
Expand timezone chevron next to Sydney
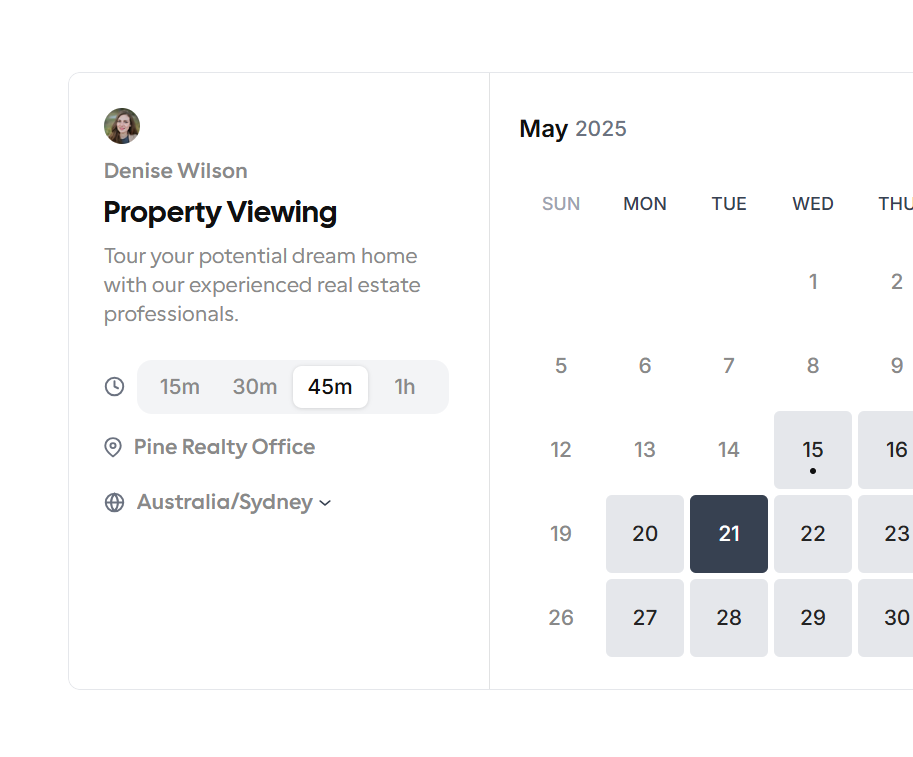tap(325, 503)
